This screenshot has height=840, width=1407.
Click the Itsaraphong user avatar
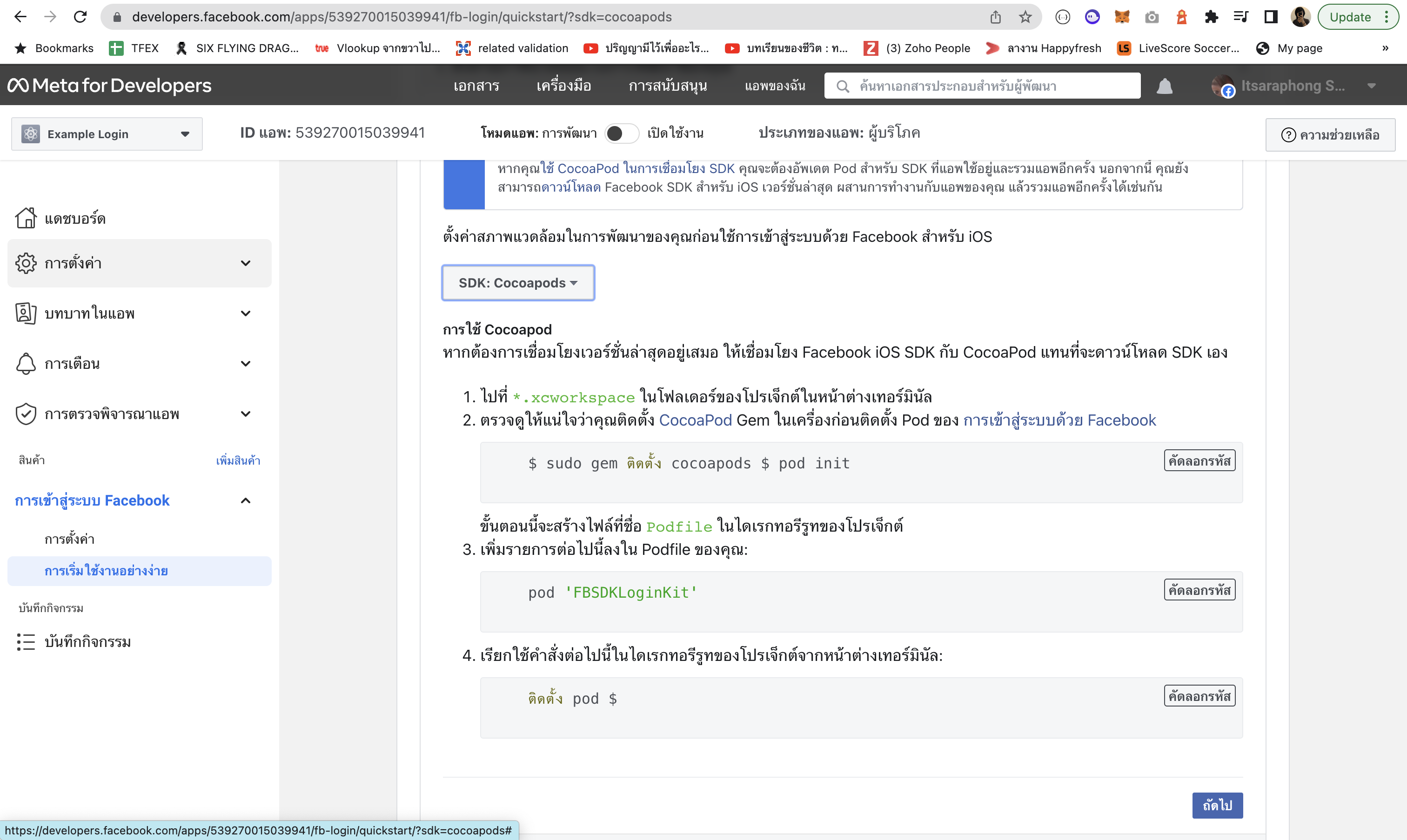[x=1222, y=86]
